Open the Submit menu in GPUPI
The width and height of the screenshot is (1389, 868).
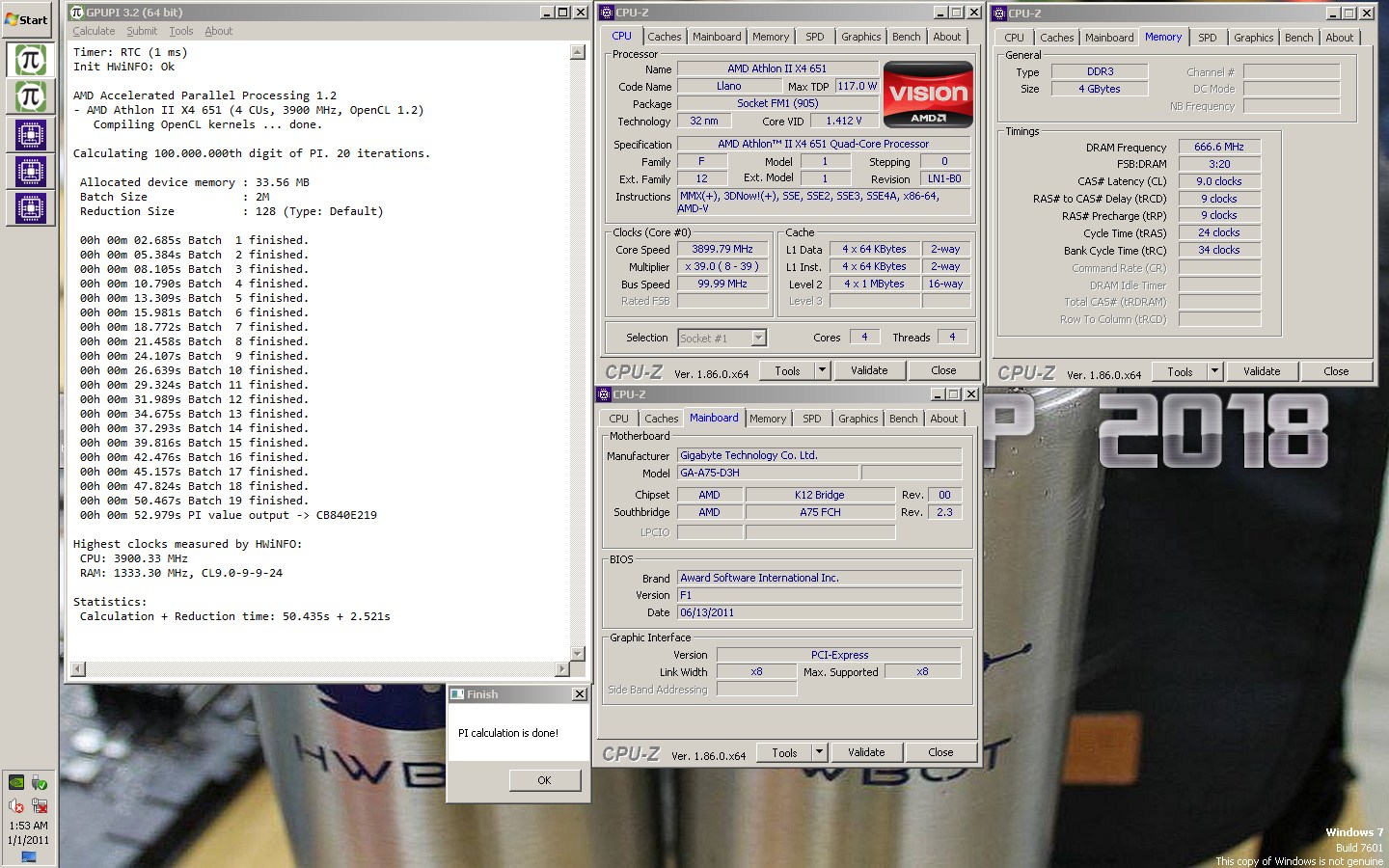pos(142,31)
